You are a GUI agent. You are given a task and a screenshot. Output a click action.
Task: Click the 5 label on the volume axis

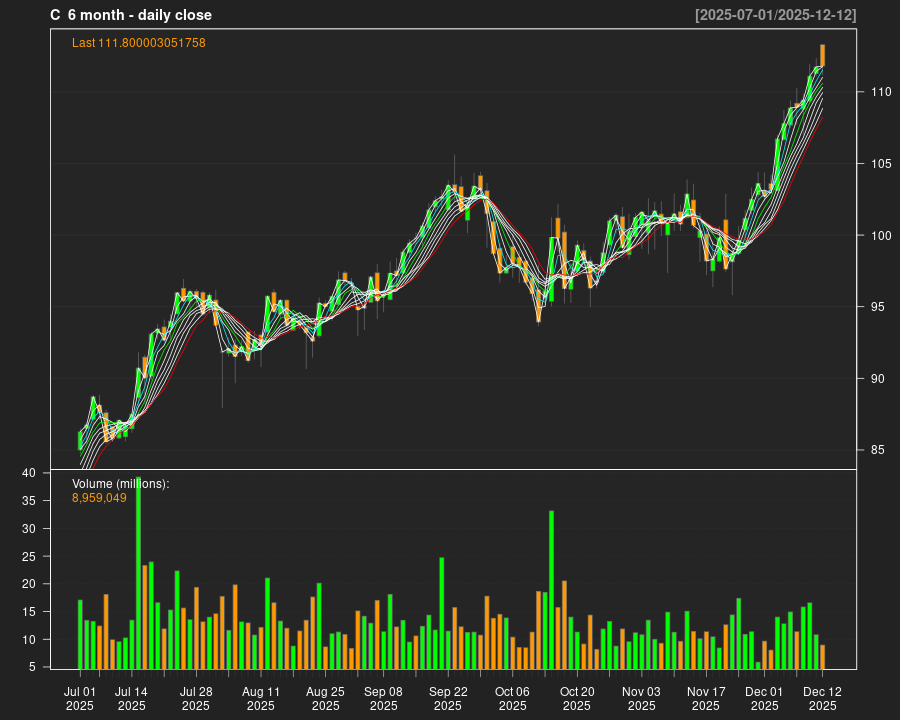(x=32, y=667)
